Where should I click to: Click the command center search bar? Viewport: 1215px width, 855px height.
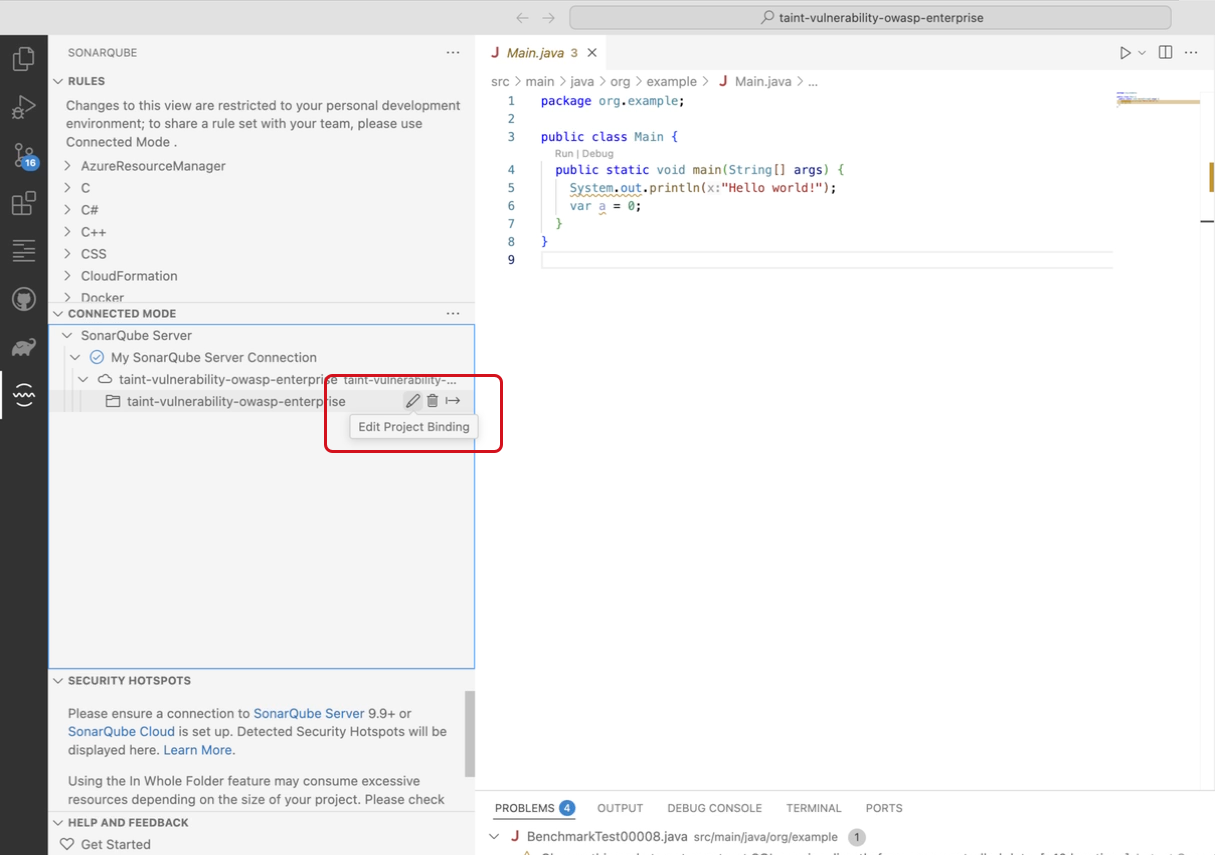point(870,18)
